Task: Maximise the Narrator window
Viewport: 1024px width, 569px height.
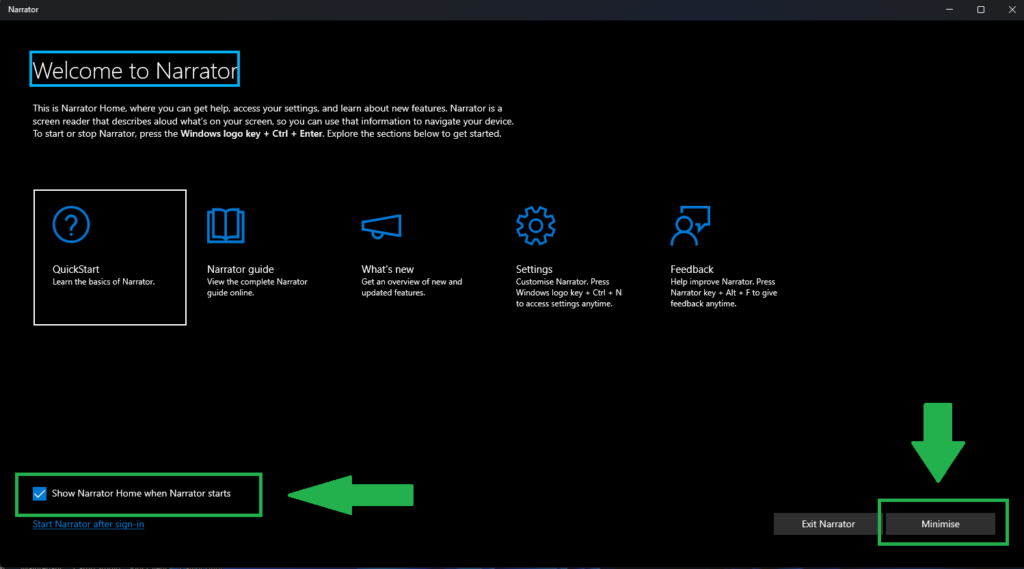Action: pyautogui.click(x=981, y=10)
